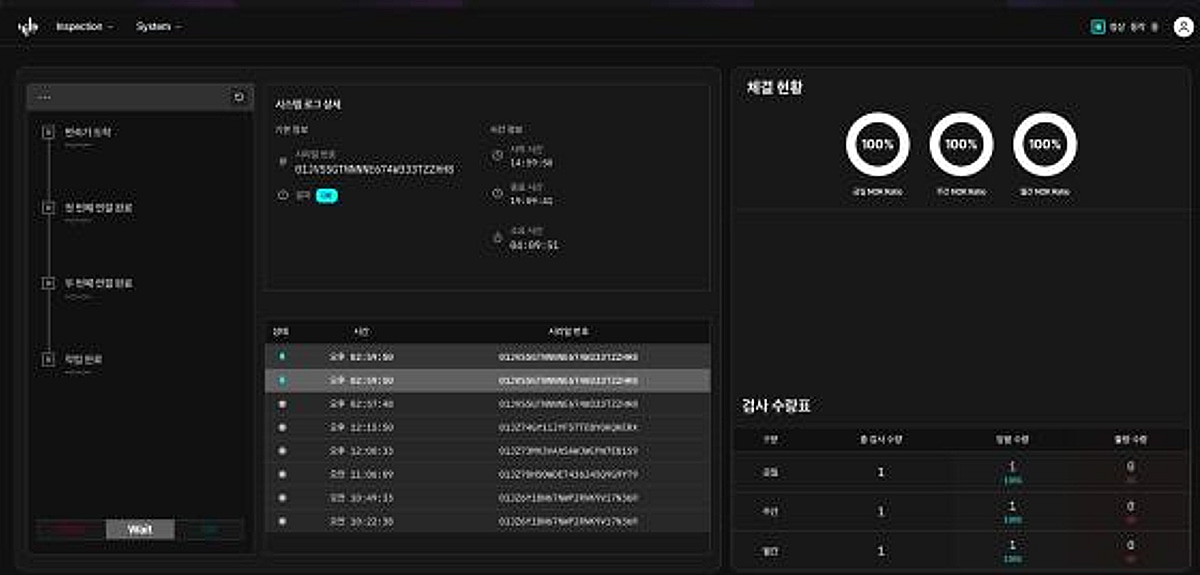Click total count cell in third quantity row

881,549
